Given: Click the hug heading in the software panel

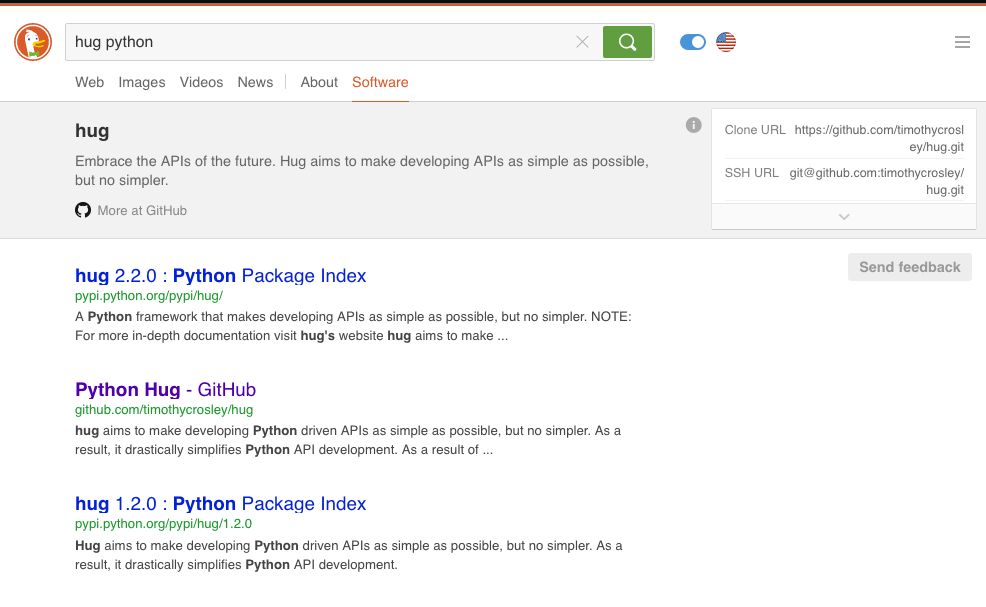Looking at the screenshot, I should tap(92, 131).
